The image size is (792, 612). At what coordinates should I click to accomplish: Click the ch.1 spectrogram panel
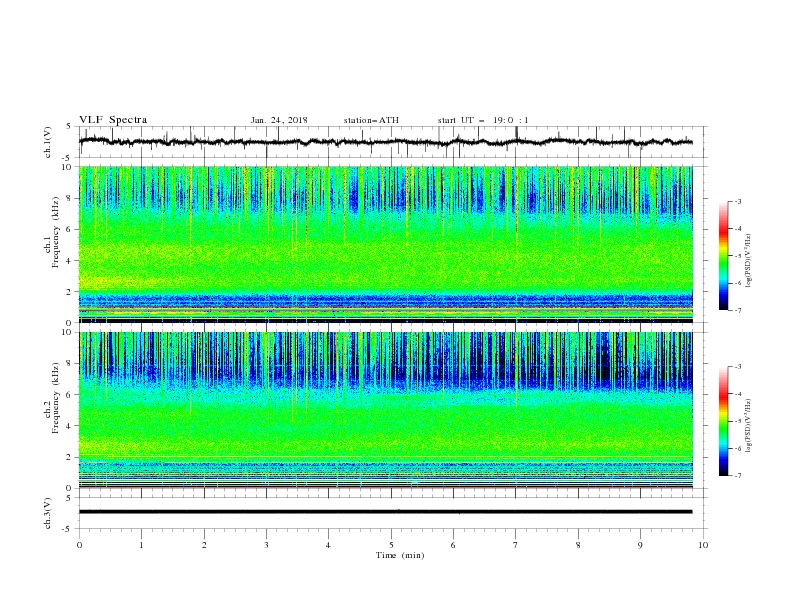pyautogui.click(x=386, y=244)
